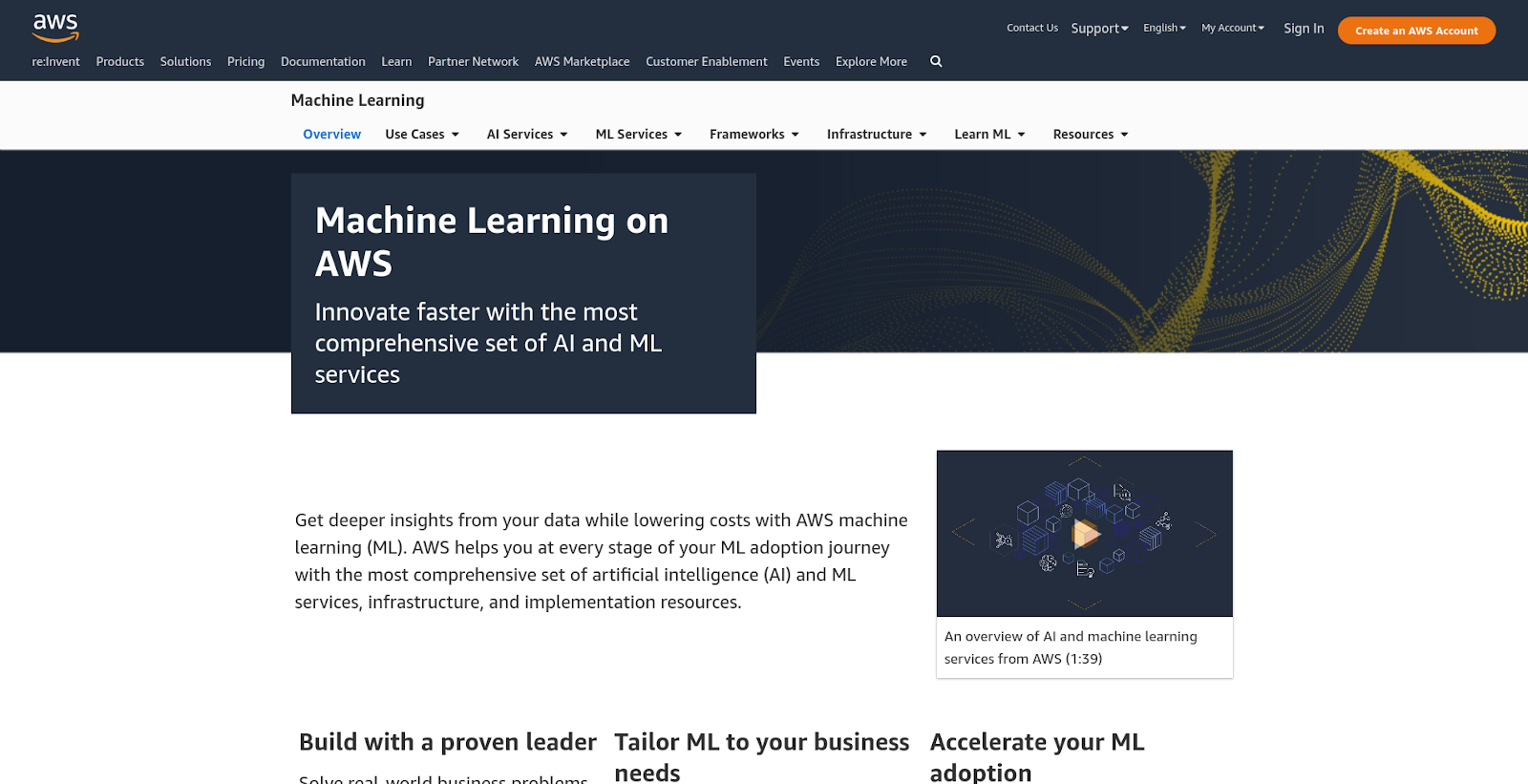Open the AI Services dropdown
The width and height of the screenshot is (1528, 784).
coord(526,135)
